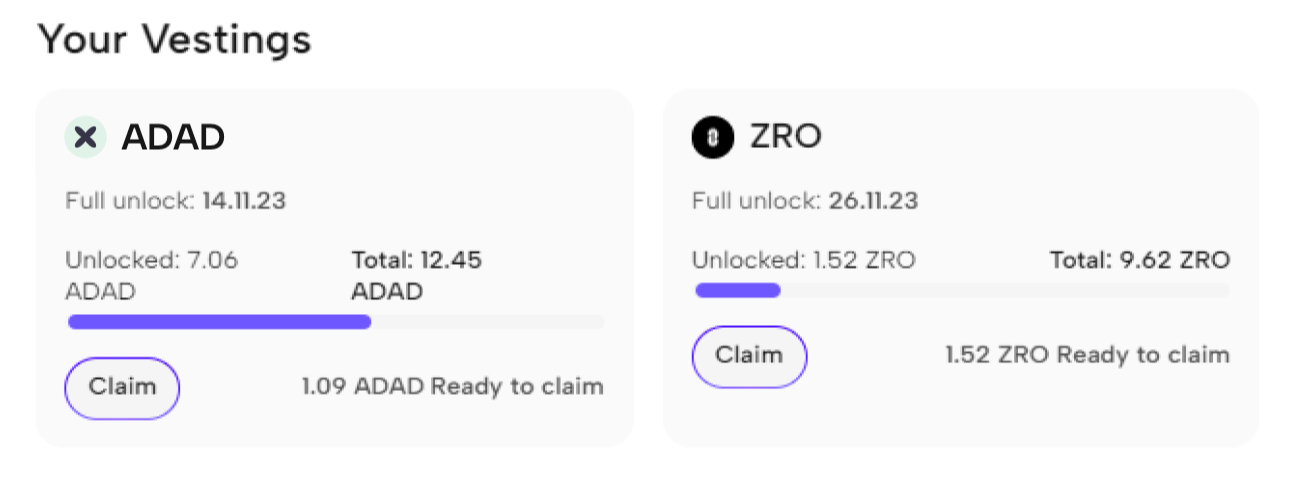
Task: Click the ADAD token icon
Action: point(86,138)
